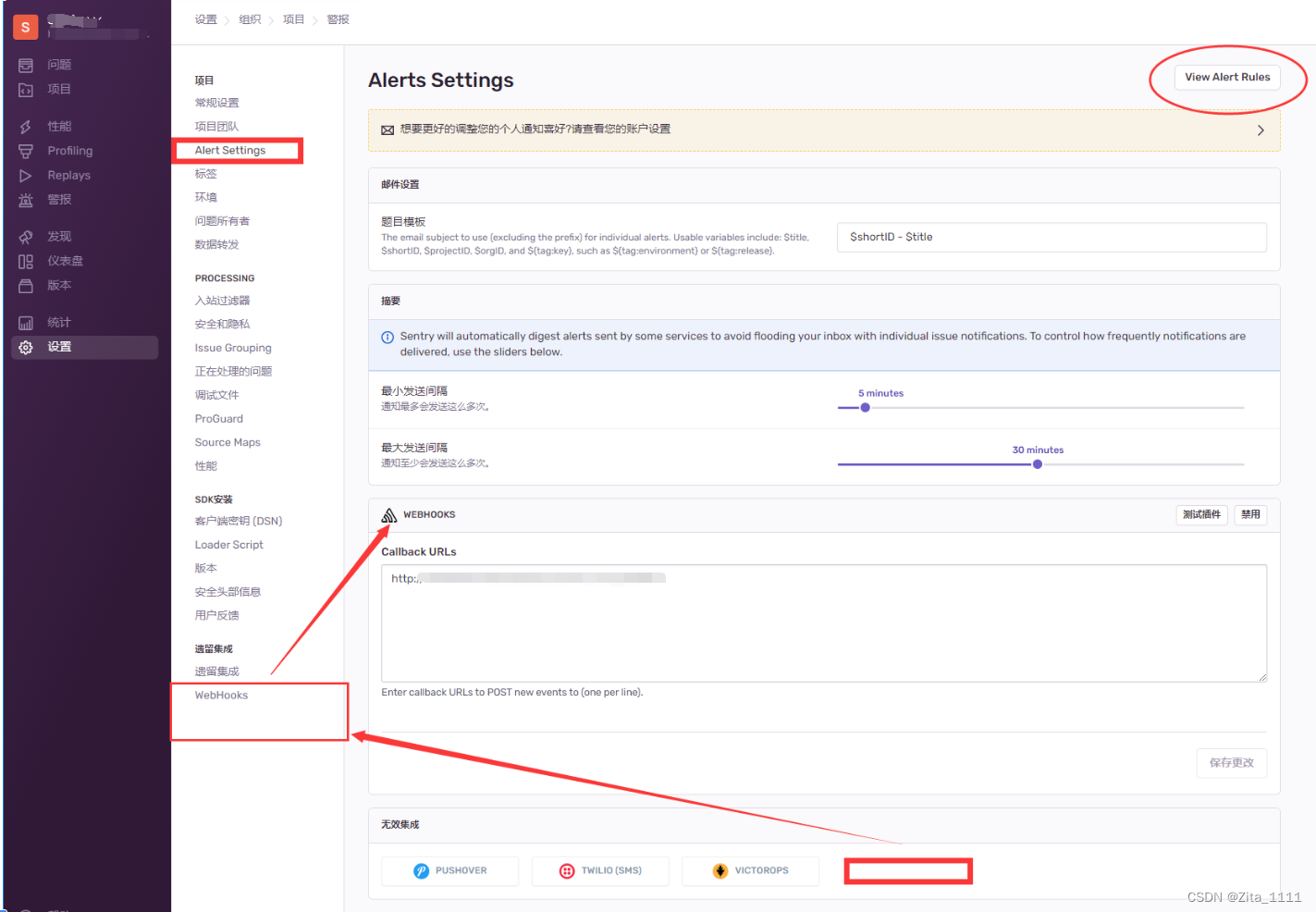The height and width of the screenshot is (912, 1316).
Task: Open Projects (项目) icon in sidebar
Action: click(x=26, y=90)
